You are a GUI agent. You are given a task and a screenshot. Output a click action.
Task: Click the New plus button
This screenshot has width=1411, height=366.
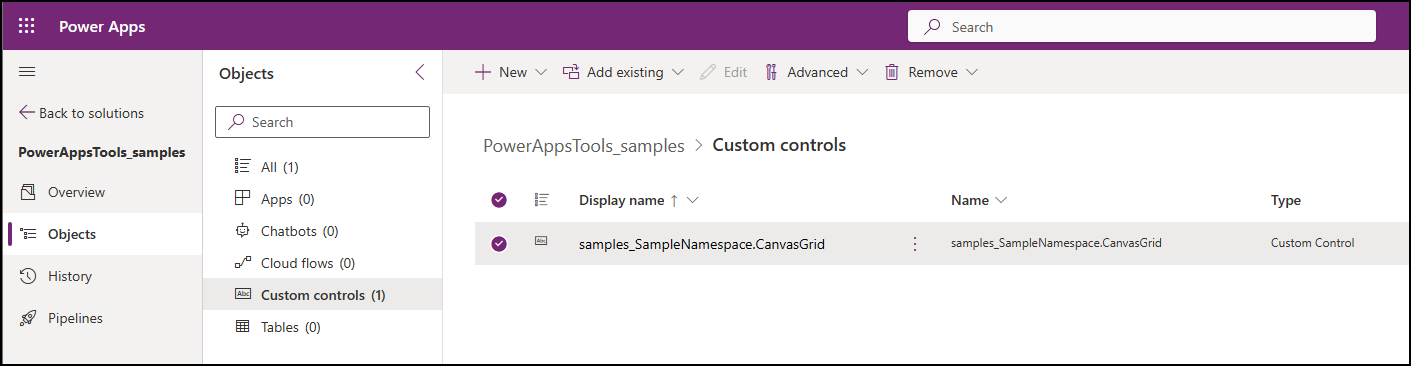point(500,72)
